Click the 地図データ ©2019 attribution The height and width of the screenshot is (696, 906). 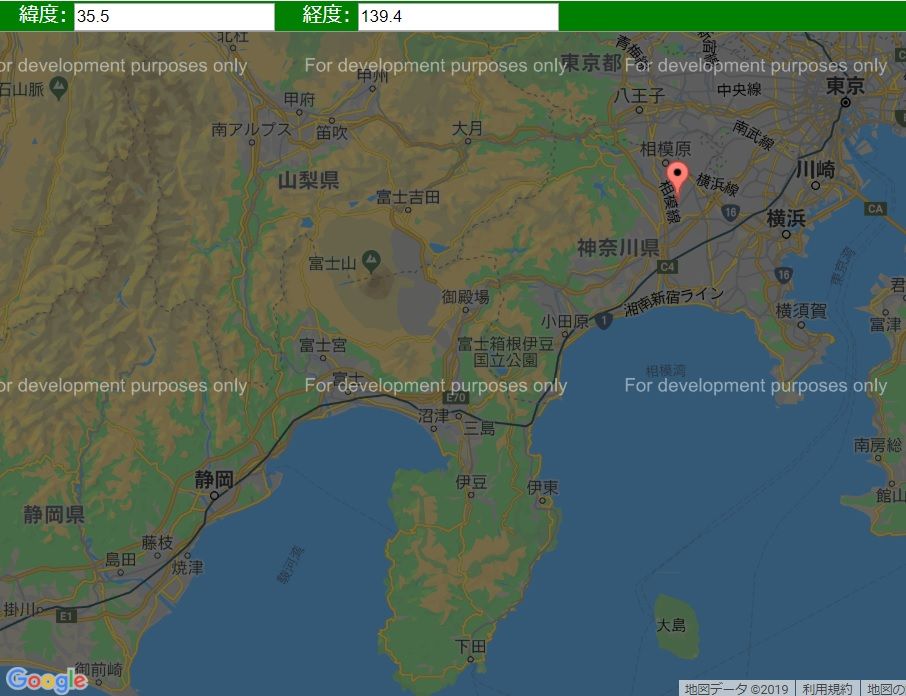737,688
